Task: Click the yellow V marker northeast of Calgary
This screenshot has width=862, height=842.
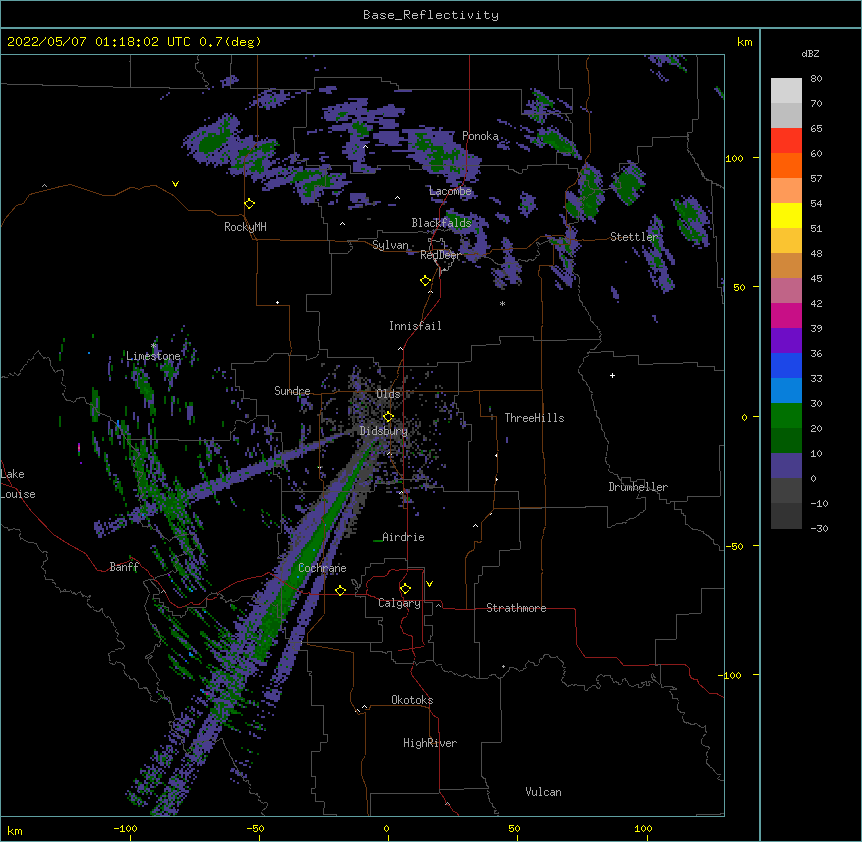Action: point(429,584)
